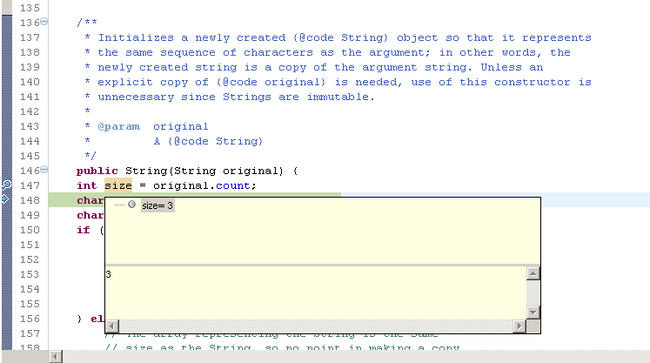Click the word 'explicit' on line 140

tap(125, 82)
